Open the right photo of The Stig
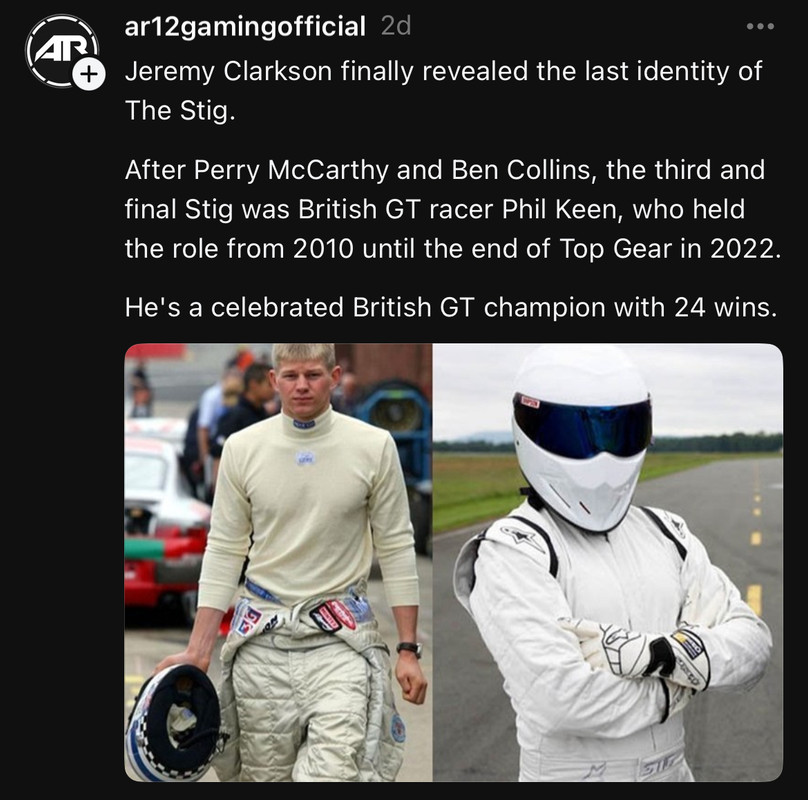 [x=608, y=562]
